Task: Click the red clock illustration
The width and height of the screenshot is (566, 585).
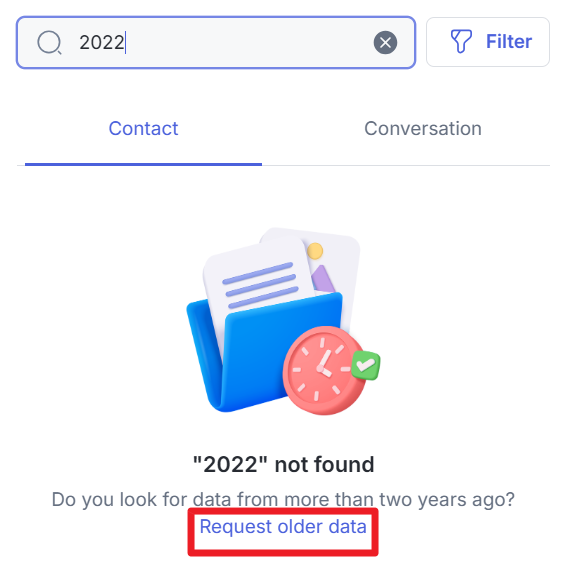Action: [x=323, y=370]
